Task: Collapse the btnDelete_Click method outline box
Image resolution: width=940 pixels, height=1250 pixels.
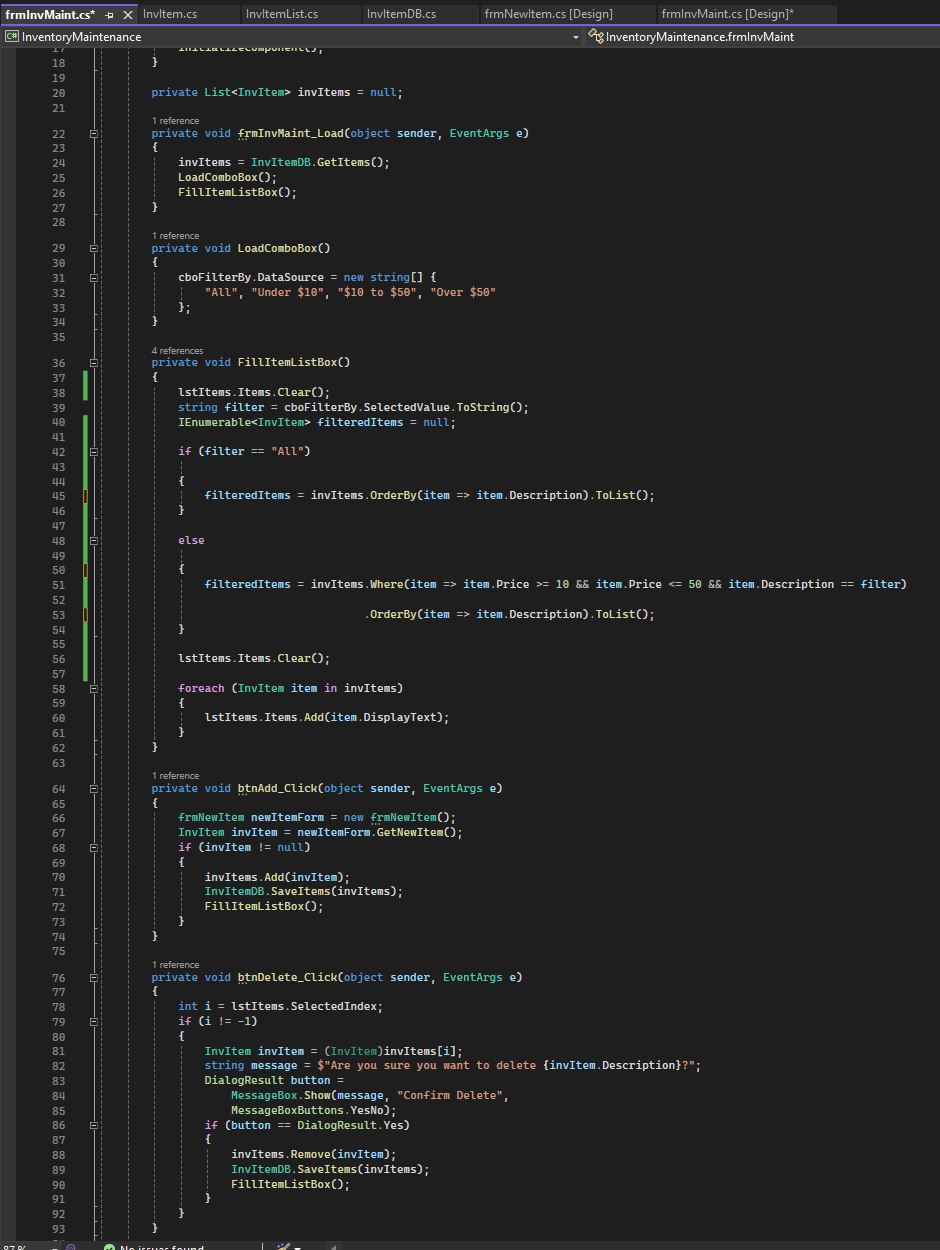Action: point(93,977)
